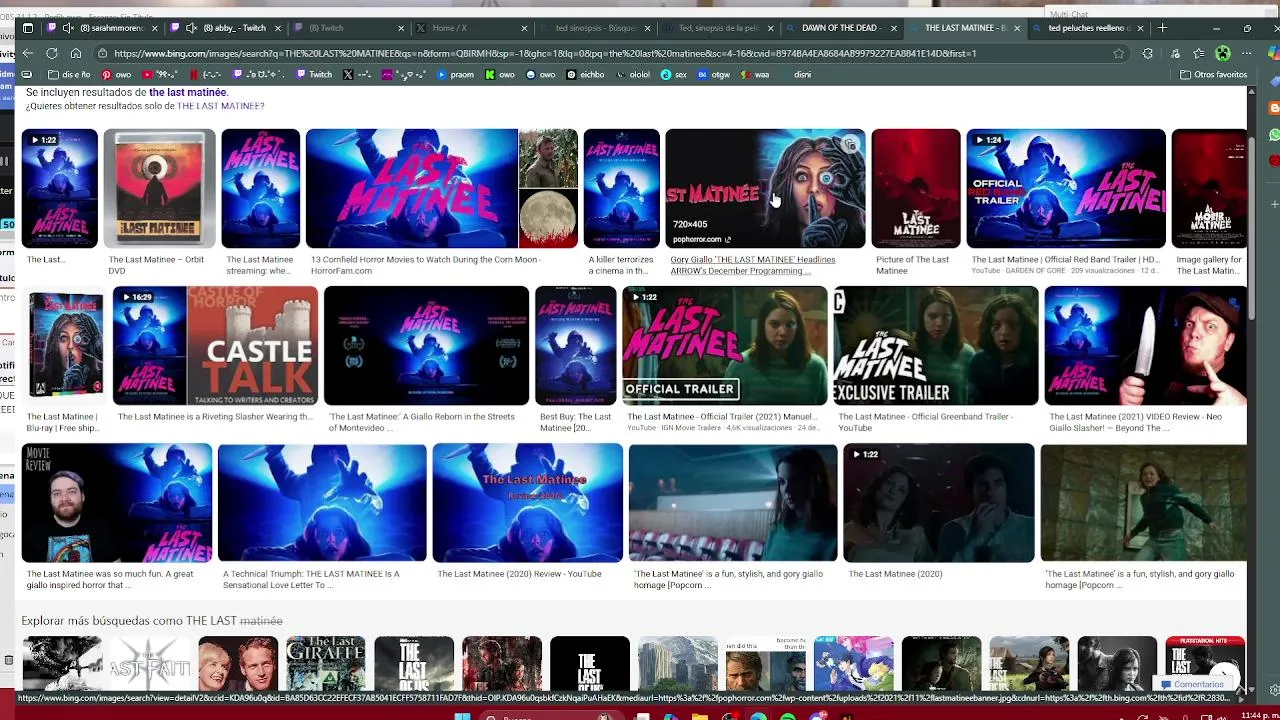The width and height of the screenshot is (1280, 720).
Task: Open 'The Last Matinee – Orbit DVD' caption
Action: click(x=156, y=265)
